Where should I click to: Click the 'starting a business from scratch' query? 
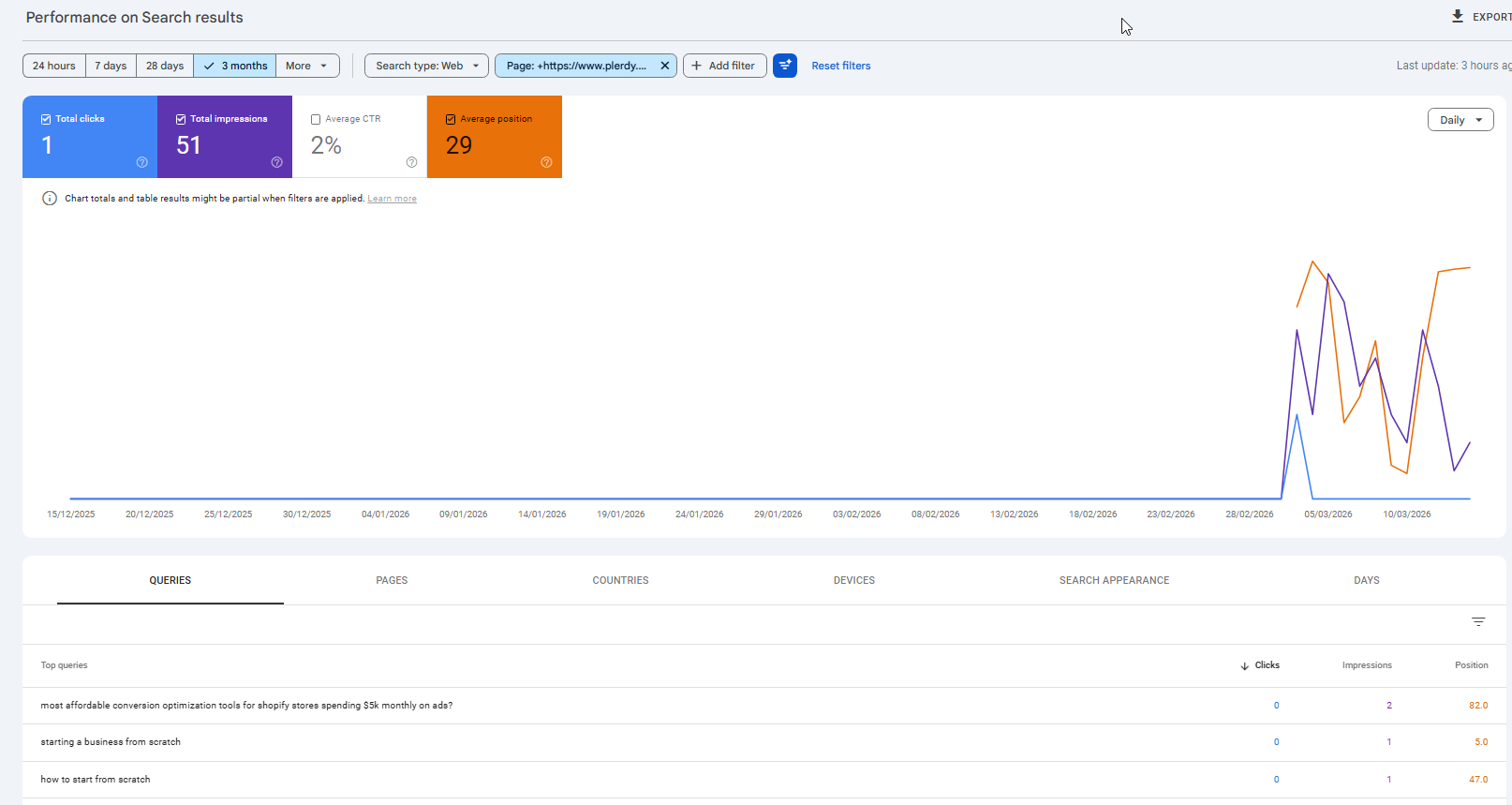coord(111,742)
